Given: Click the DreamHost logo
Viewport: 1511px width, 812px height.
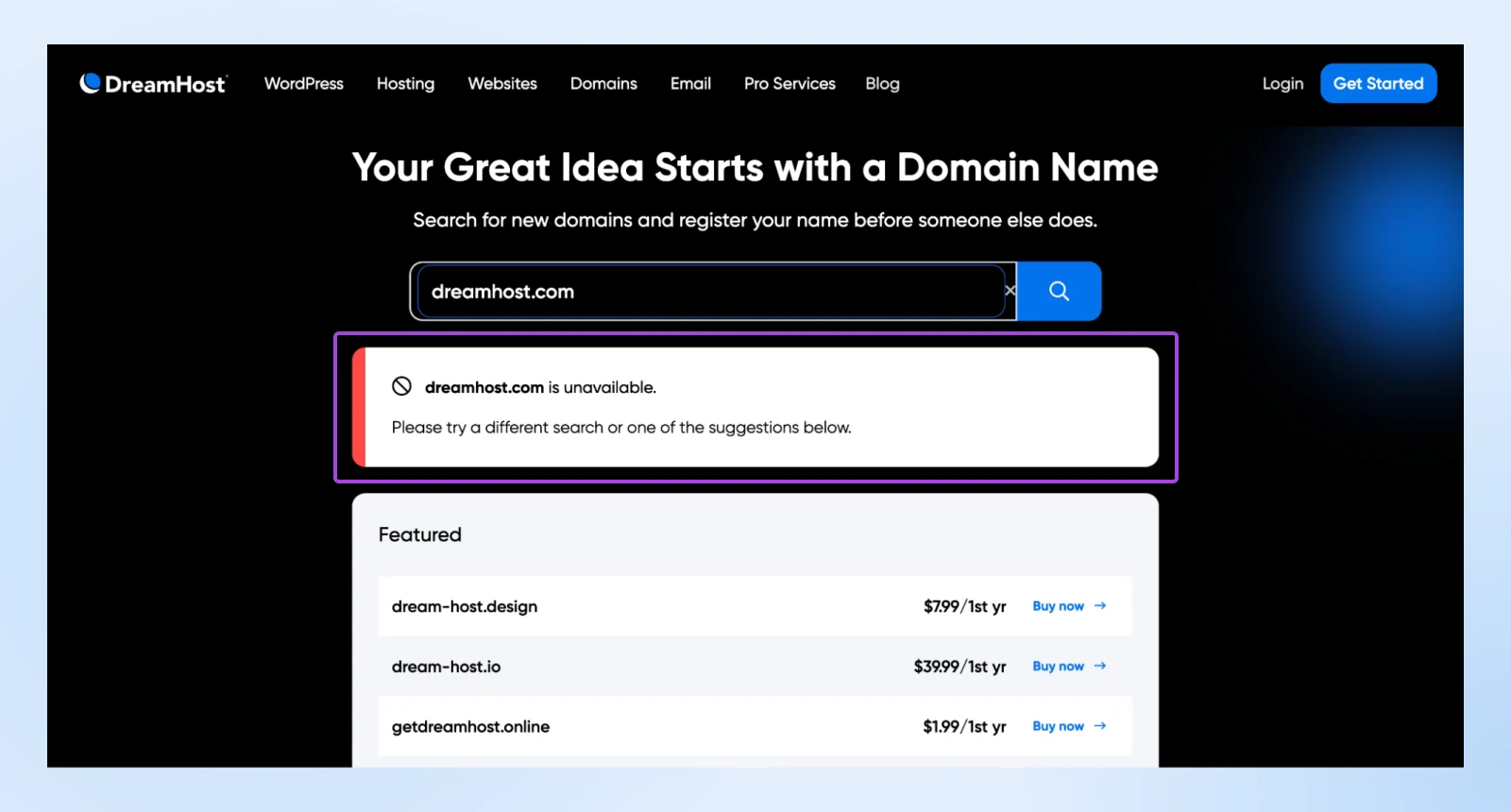Looking at the screenshot, I should (153, 84).
